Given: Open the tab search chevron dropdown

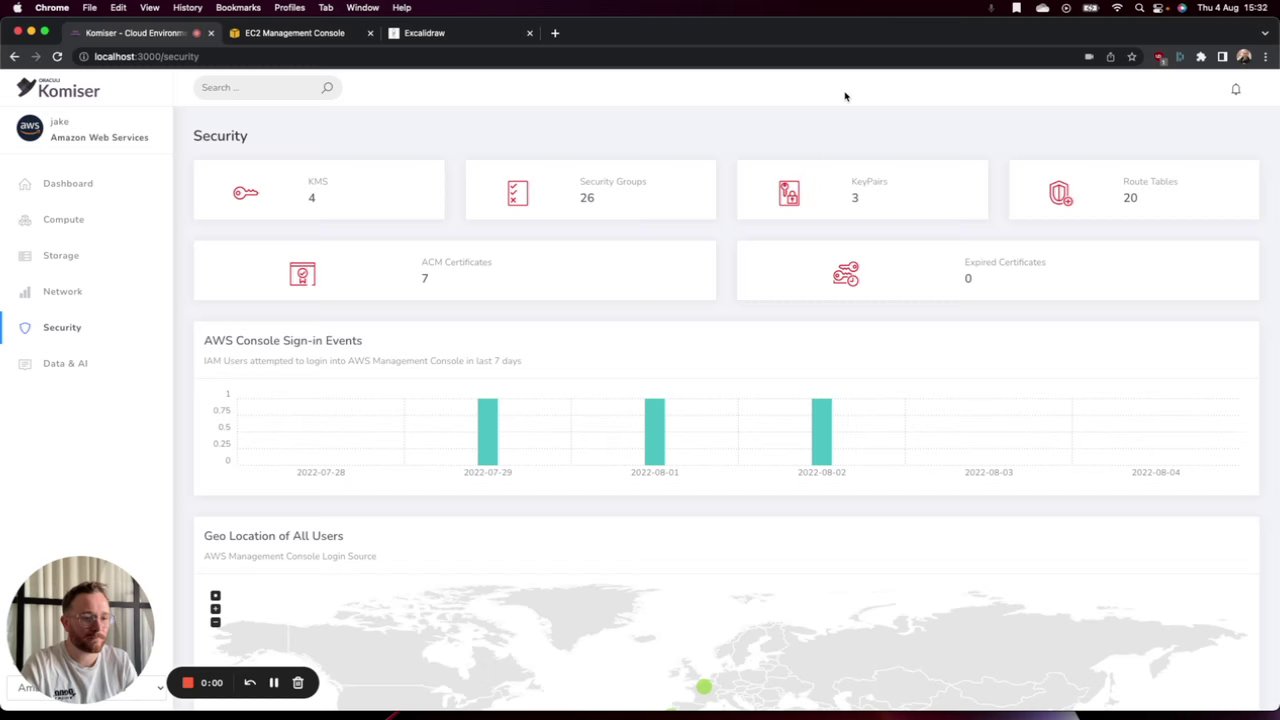Looking at the screenshot, I should (x=1265, y=33).
